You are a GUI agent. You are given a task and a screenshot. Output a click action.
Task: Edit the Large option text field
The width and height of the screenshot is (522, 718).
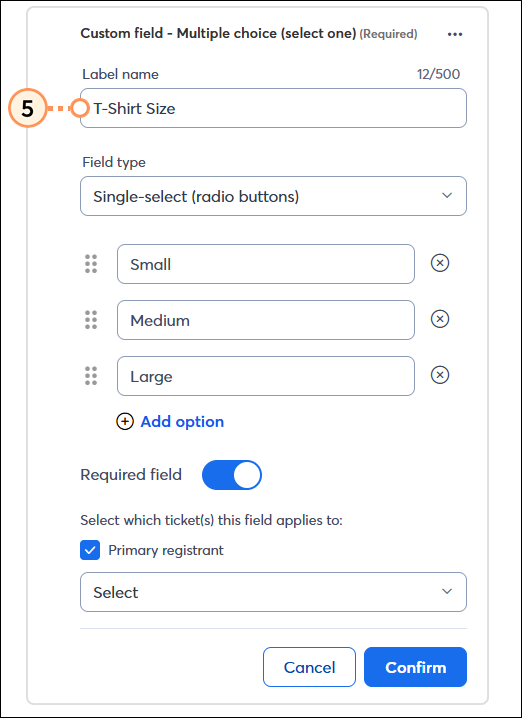point(266,376)
